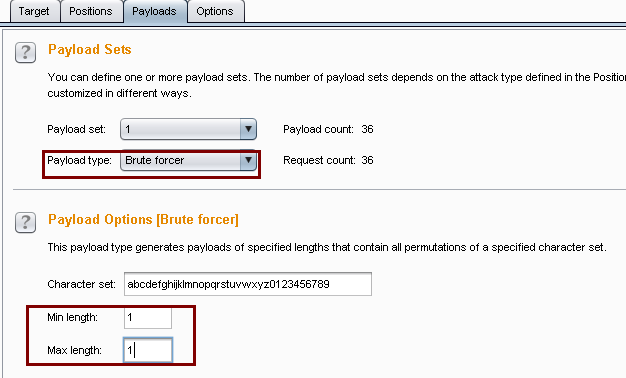Click the Payload Sets heading
Image resolution: width=626 pixels, height=378 pixels.
pyautogui.click(x=90, y=49)
